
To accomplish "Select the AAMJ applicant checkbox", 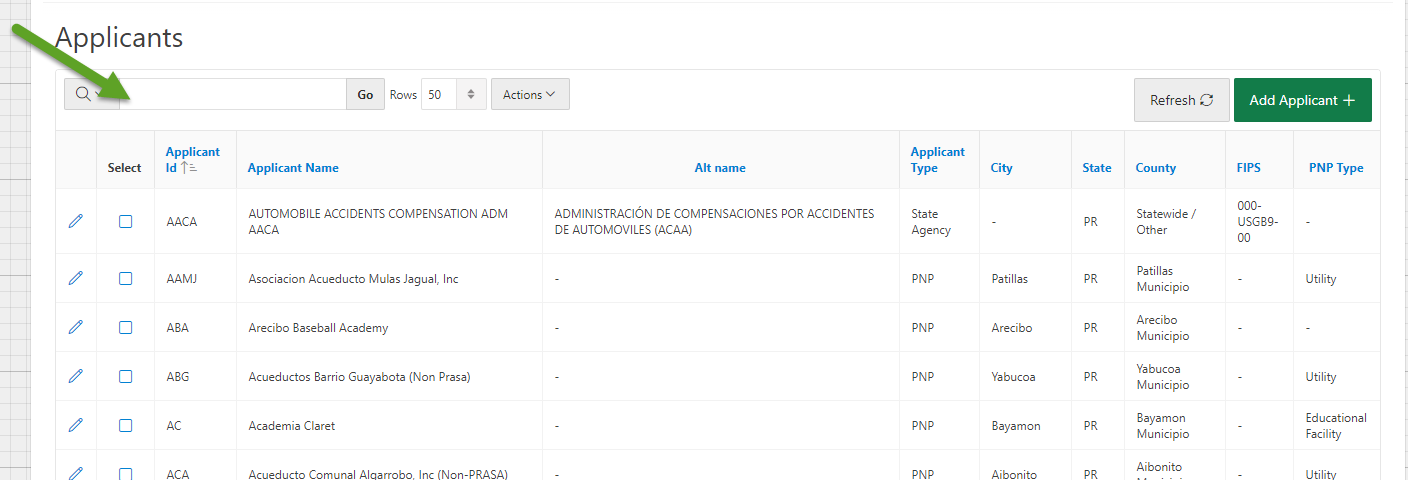I will 125,278.
